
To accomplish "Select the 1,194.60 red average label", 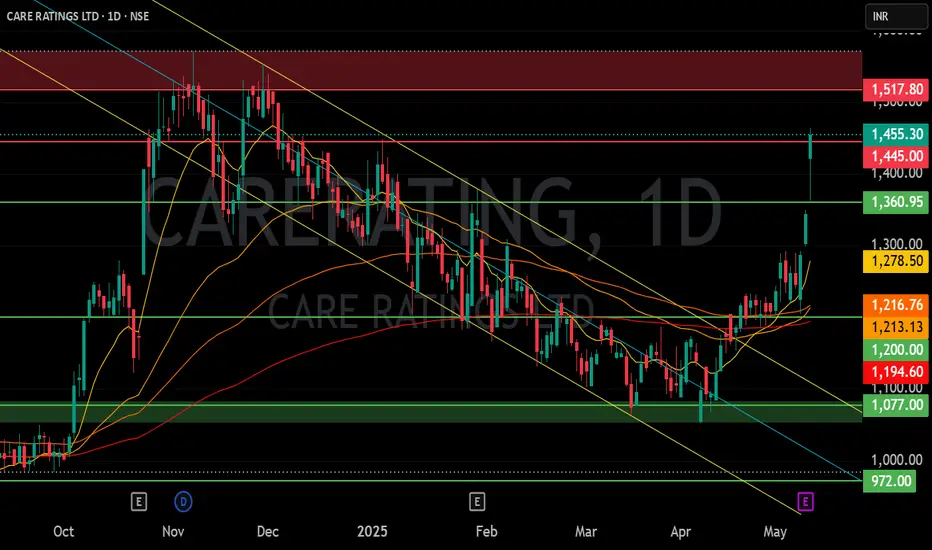I will [896, 372].
